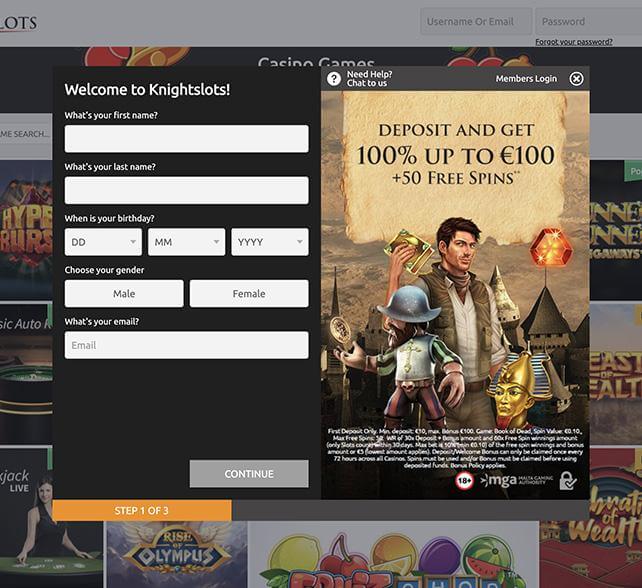This screenshot has height=588, width=642.
Task: Open the YYYY birthday year dropdown
Action: pyautogui.click(x=270, y=242)
